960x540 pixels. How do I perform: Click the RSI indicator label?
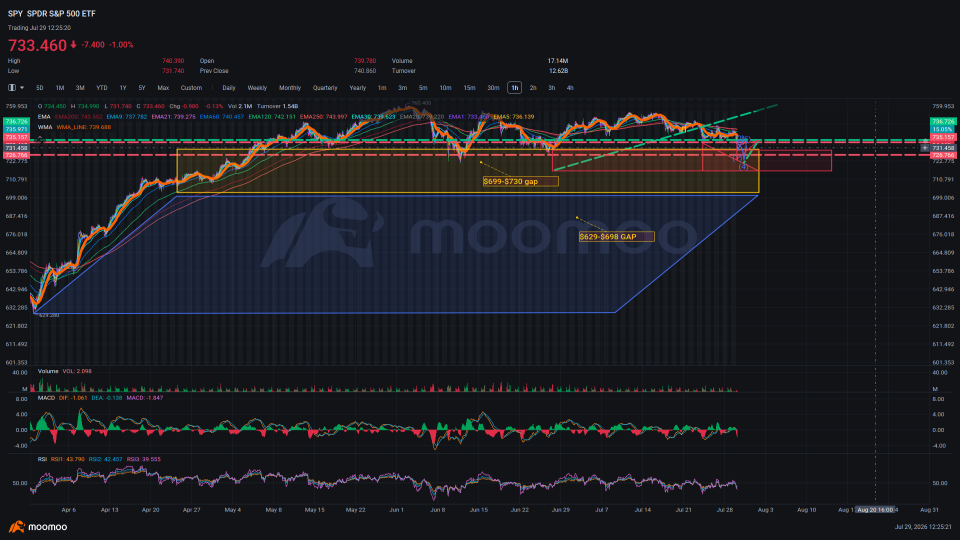click(42, 459)
